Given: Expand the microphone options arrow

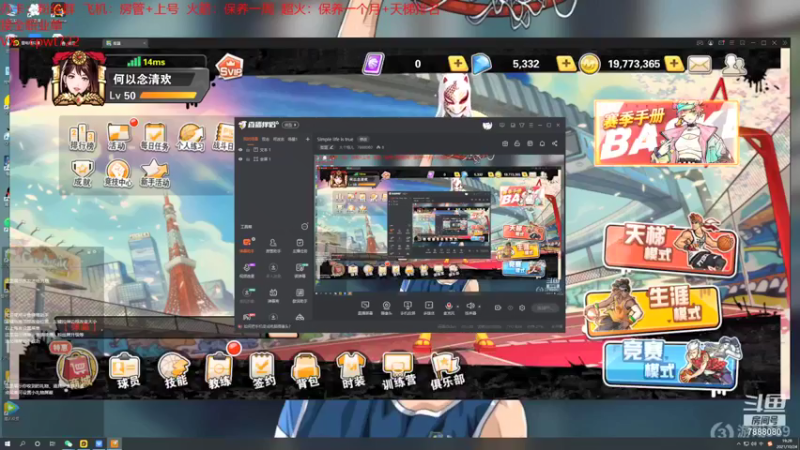Looking at the screenshot, I should (x=457, y=307).
